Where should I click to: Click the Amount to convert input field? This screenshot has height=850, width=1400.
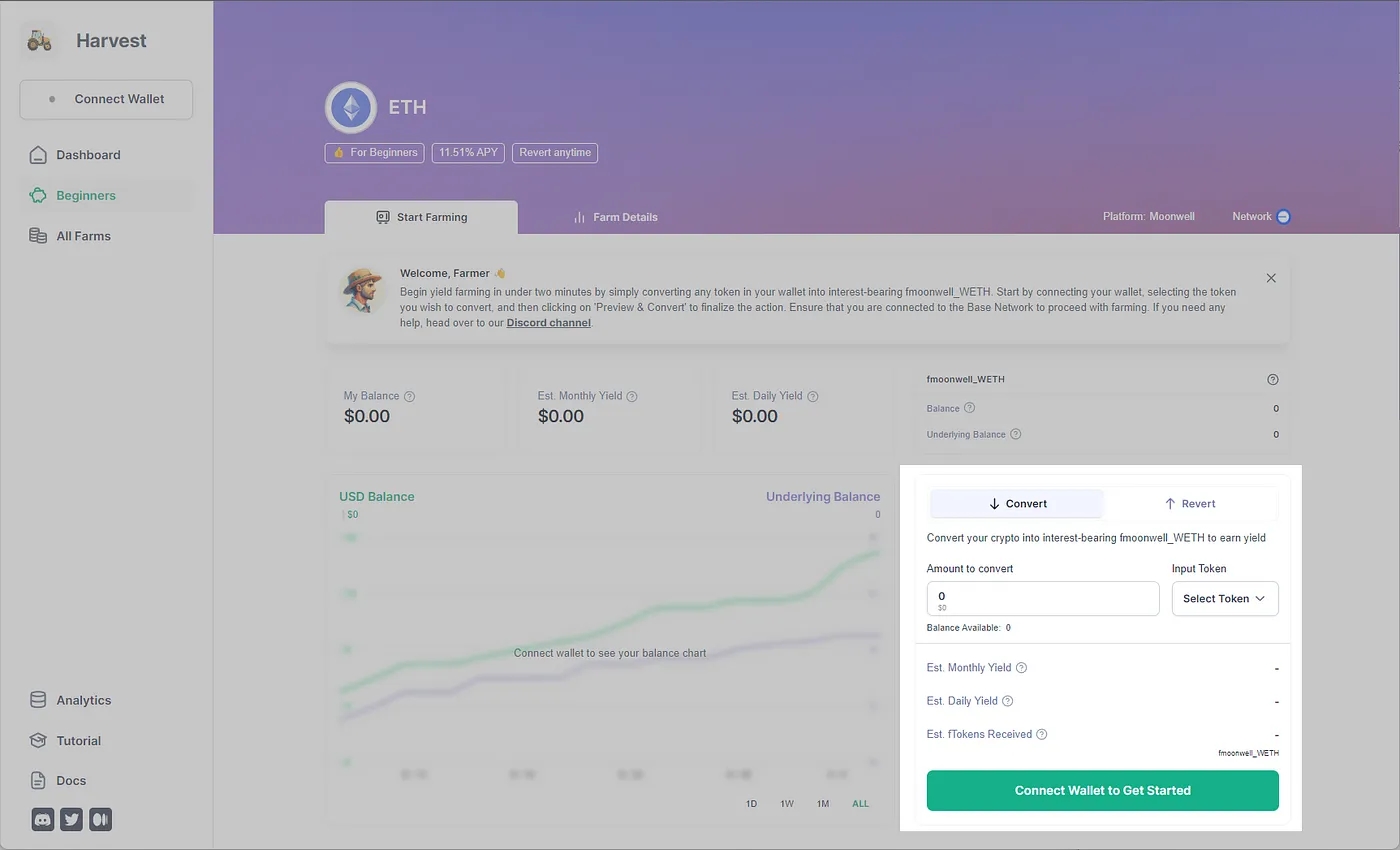point(1042,598)
